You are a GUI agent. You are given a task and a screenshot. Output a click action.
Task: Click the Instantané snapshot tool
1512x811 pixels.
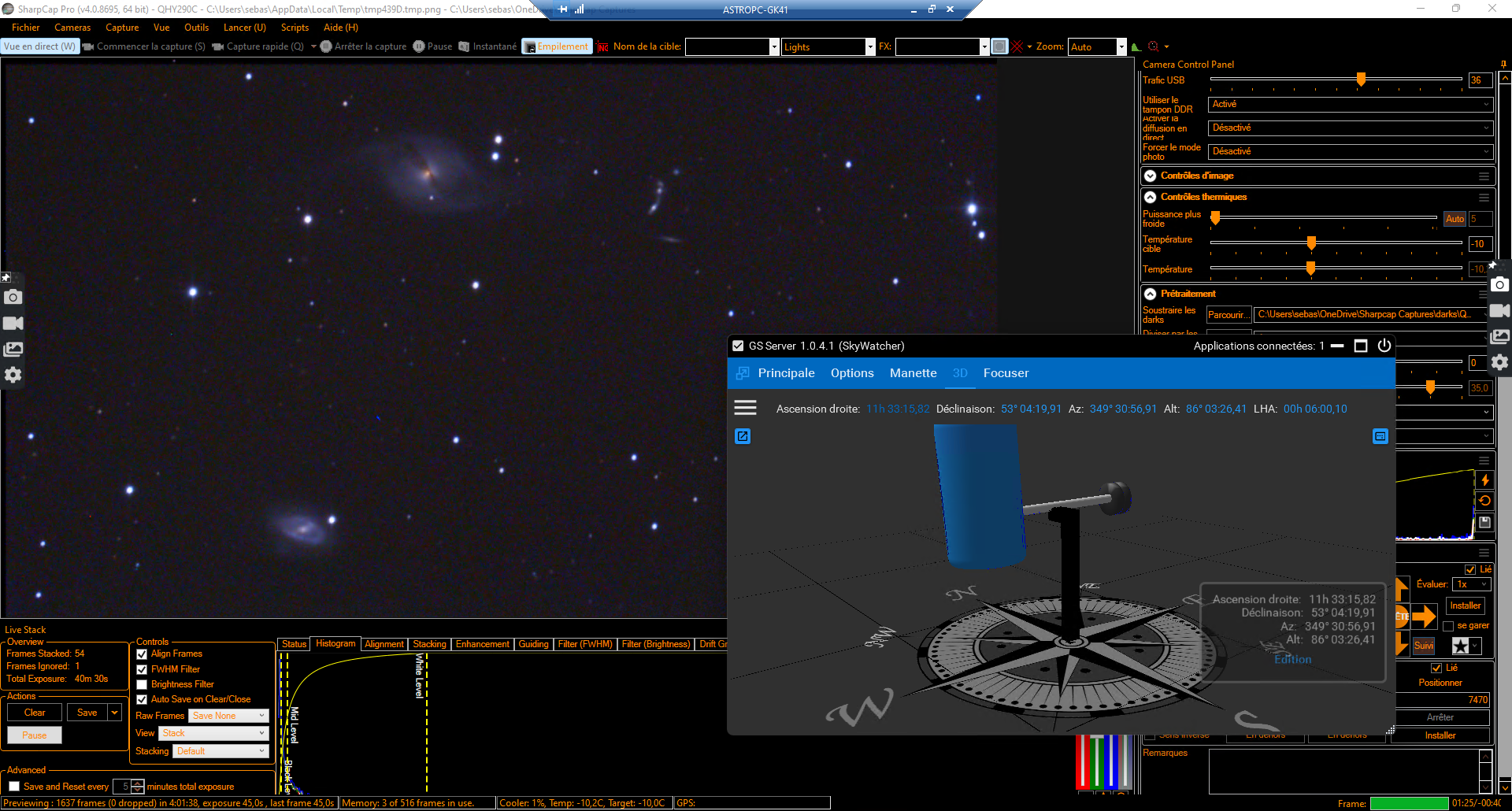click(x=487, y=46)
